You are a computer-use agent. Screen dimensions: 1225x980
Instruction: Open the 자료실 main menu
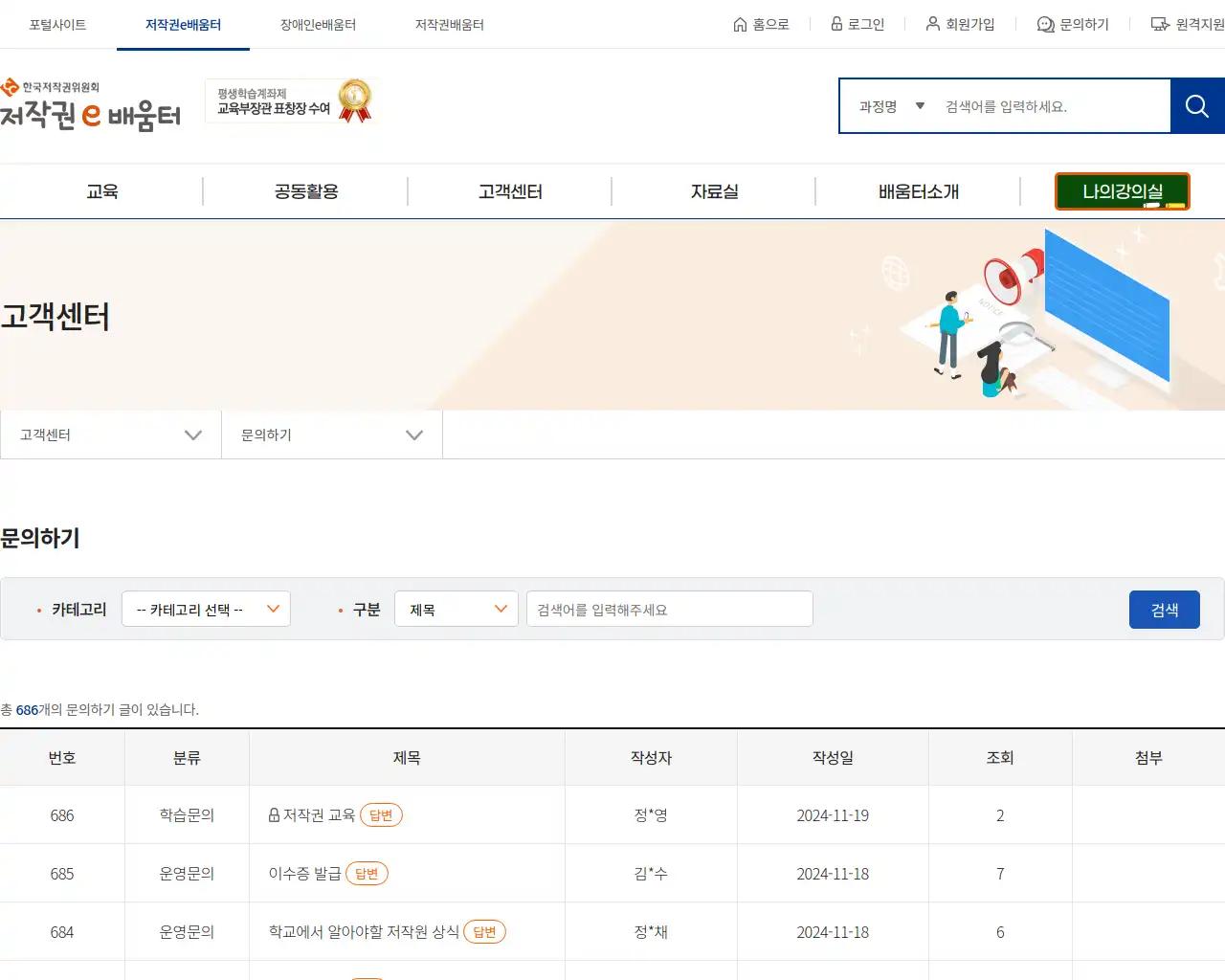(x=714, y=191)
